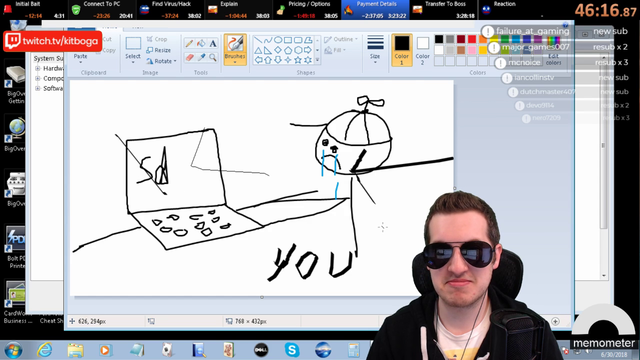Screen dimensions: 640x360
Task: Choose the Five-point star shape
Action: [x=298, y=60]
